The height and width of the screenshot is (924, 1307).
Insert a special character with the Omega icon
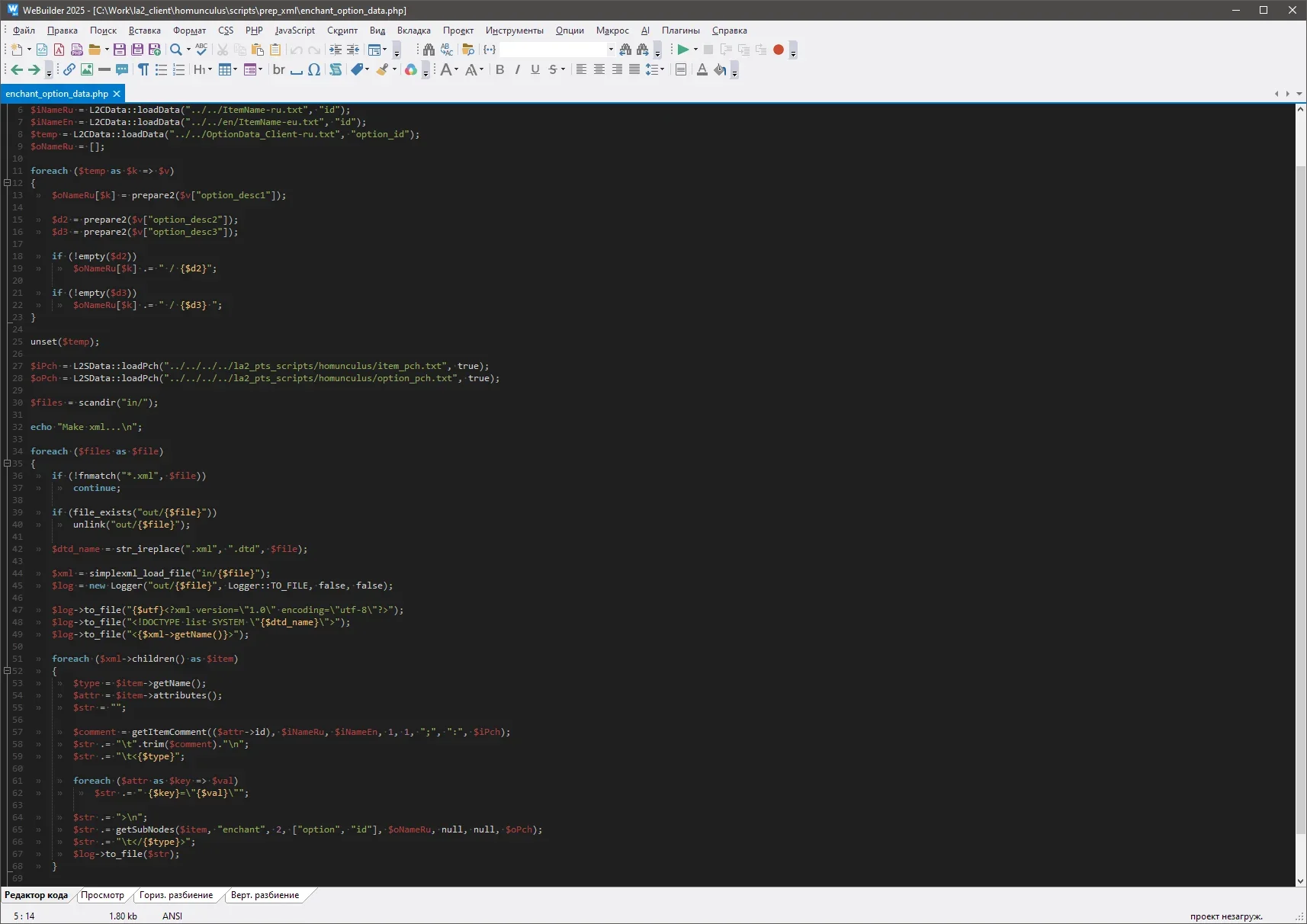[x=314, y=70]
